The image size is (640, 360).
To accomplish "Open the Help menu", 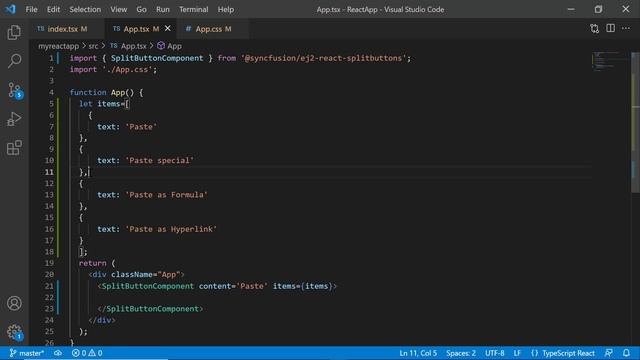I will [225, 9].
